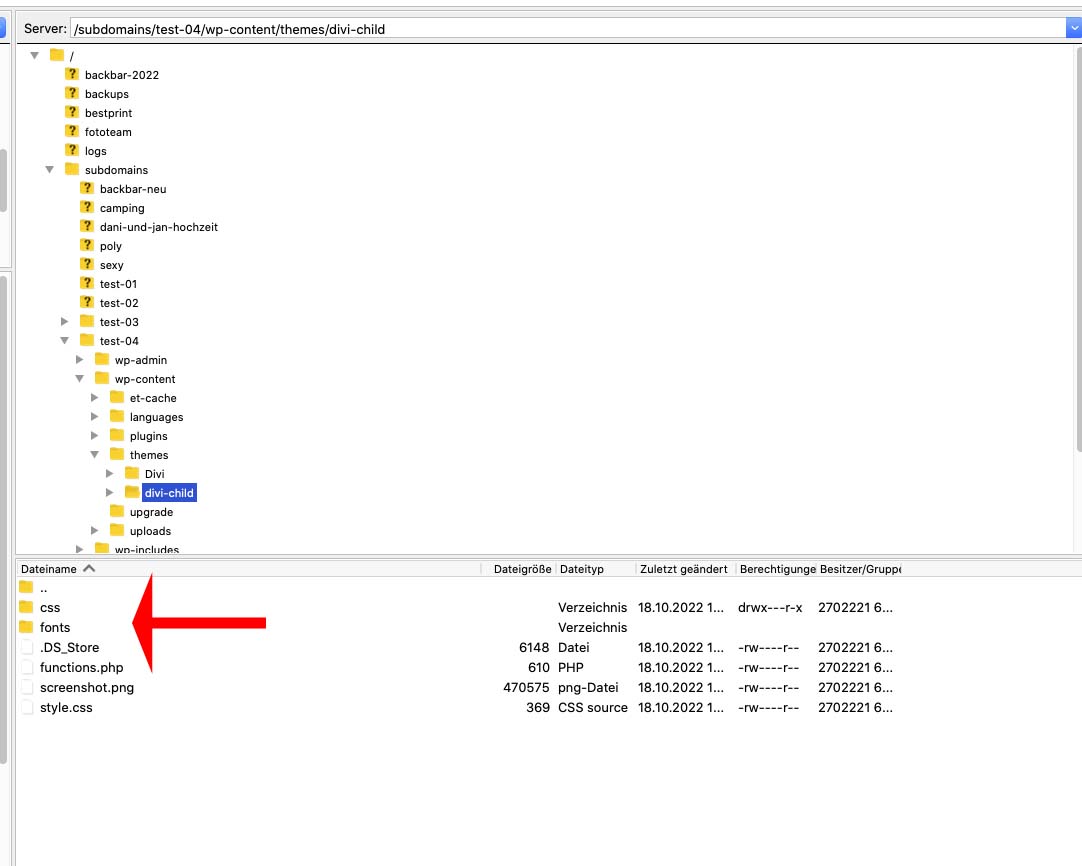1082x866 pixels.
Task: Sort by Dateigröße column header
Action: [522, 569]
